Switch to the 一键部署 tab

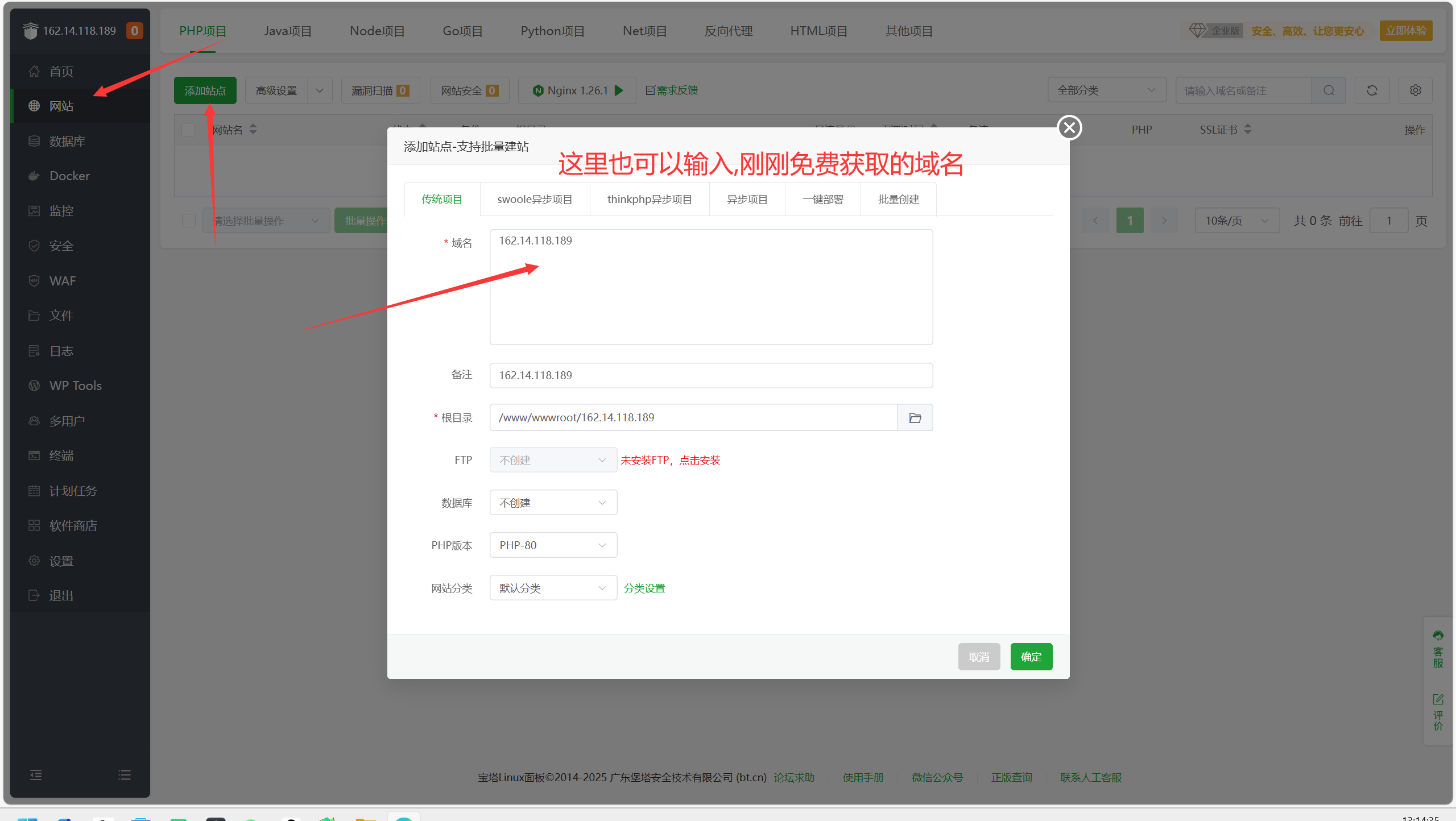click(822, 200)
